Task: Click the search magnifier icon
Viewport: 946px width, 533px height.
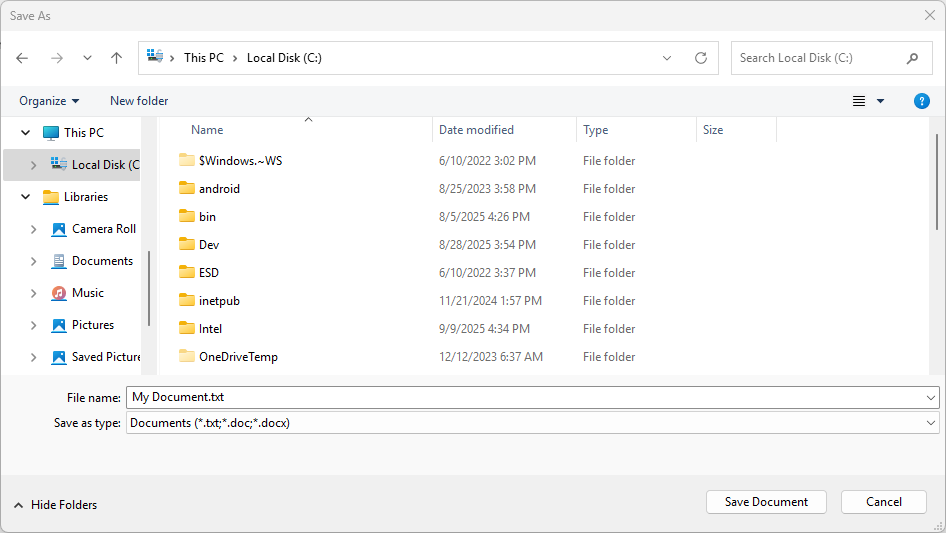Action: pos(912,58)
